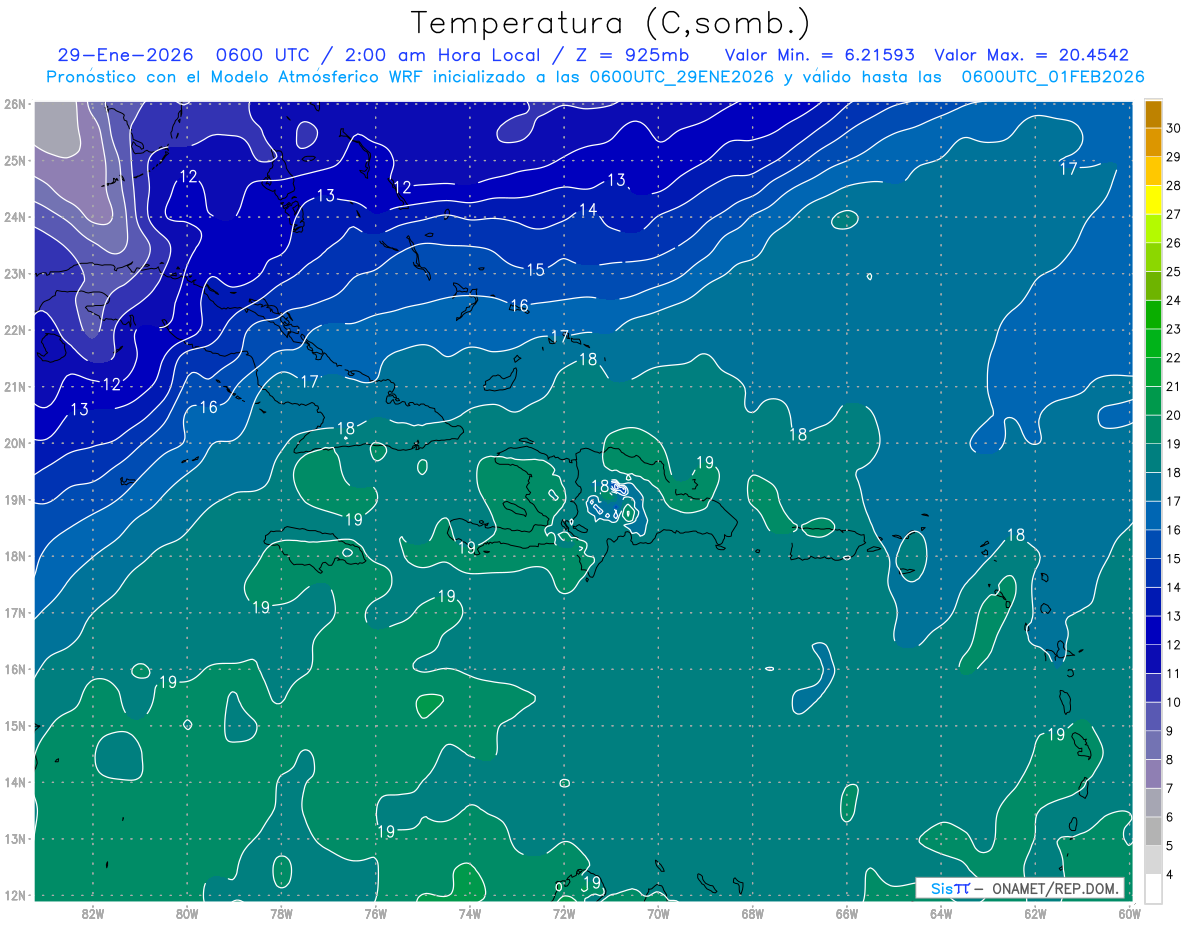Click the '26N' latitude axis label
Image resolution: width=1200 pixels, height=927 pixels.
pyautogui.click(x=14, y=104)
